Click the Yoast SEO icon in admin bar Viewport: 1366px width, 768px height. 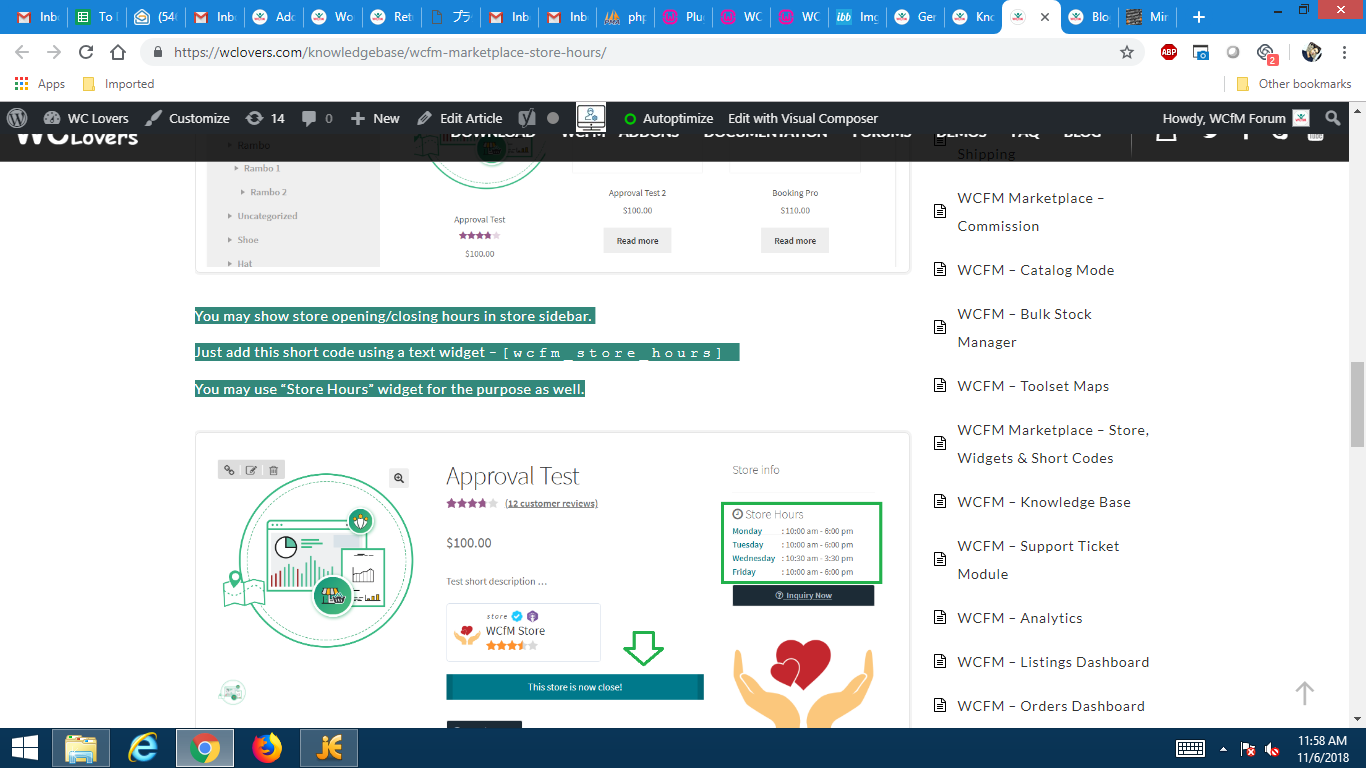click(527, 118)
